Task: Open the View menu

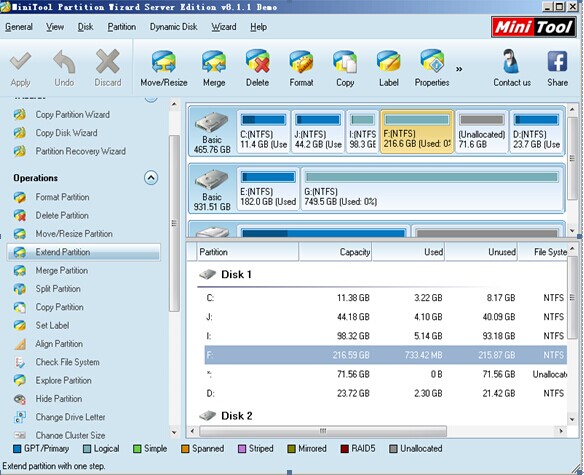Action: [x=55, y=27]
